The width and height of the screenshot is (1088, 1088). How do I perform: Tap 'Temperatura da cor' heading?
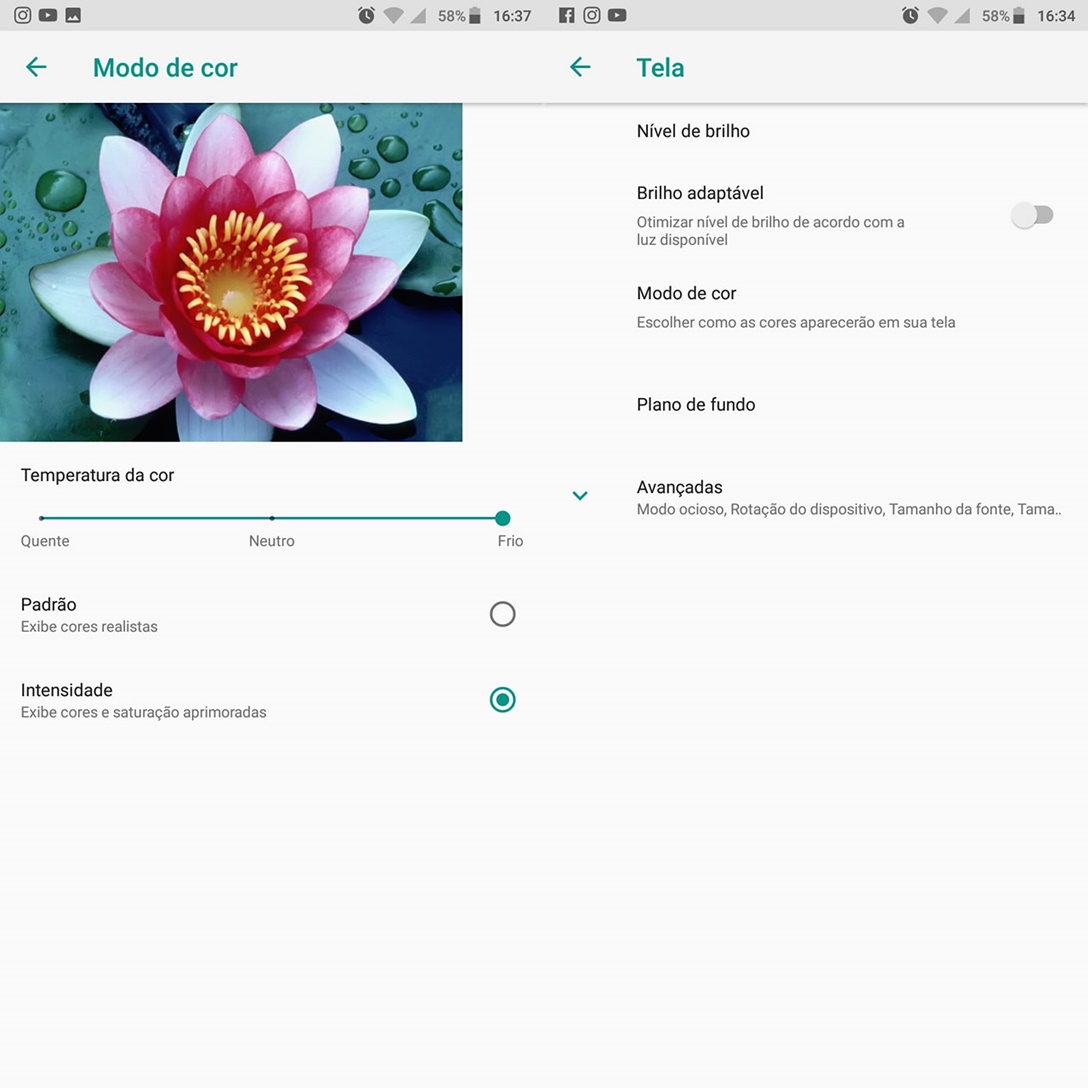pos(97,475)
